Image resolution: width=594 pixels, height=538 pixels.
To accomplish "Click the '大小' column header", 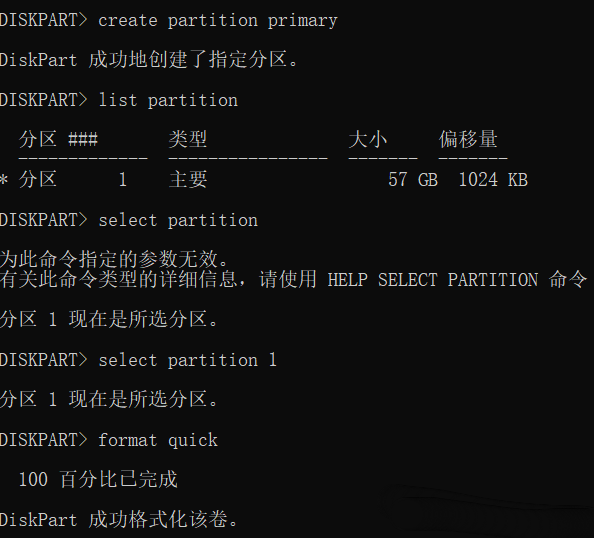I will [x=367, y=139].
